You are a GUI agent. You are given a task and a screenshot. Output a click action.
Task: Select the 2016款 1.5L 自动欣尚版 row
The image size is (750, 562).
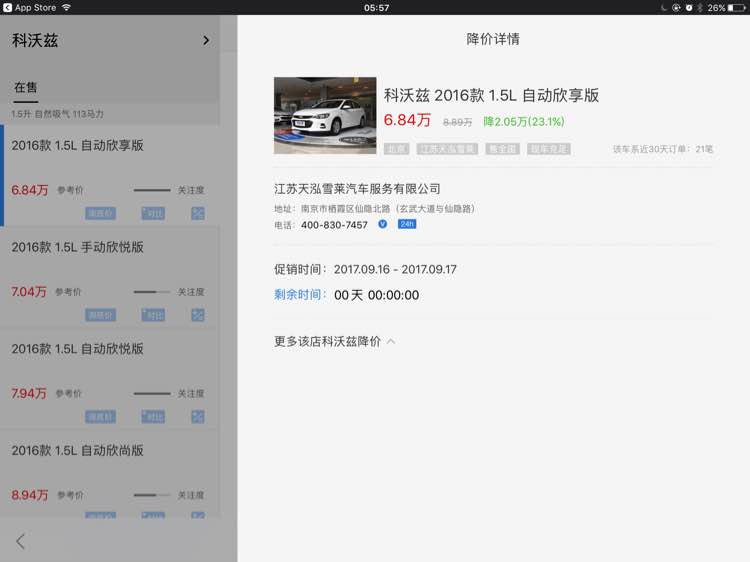coord(110,474)
